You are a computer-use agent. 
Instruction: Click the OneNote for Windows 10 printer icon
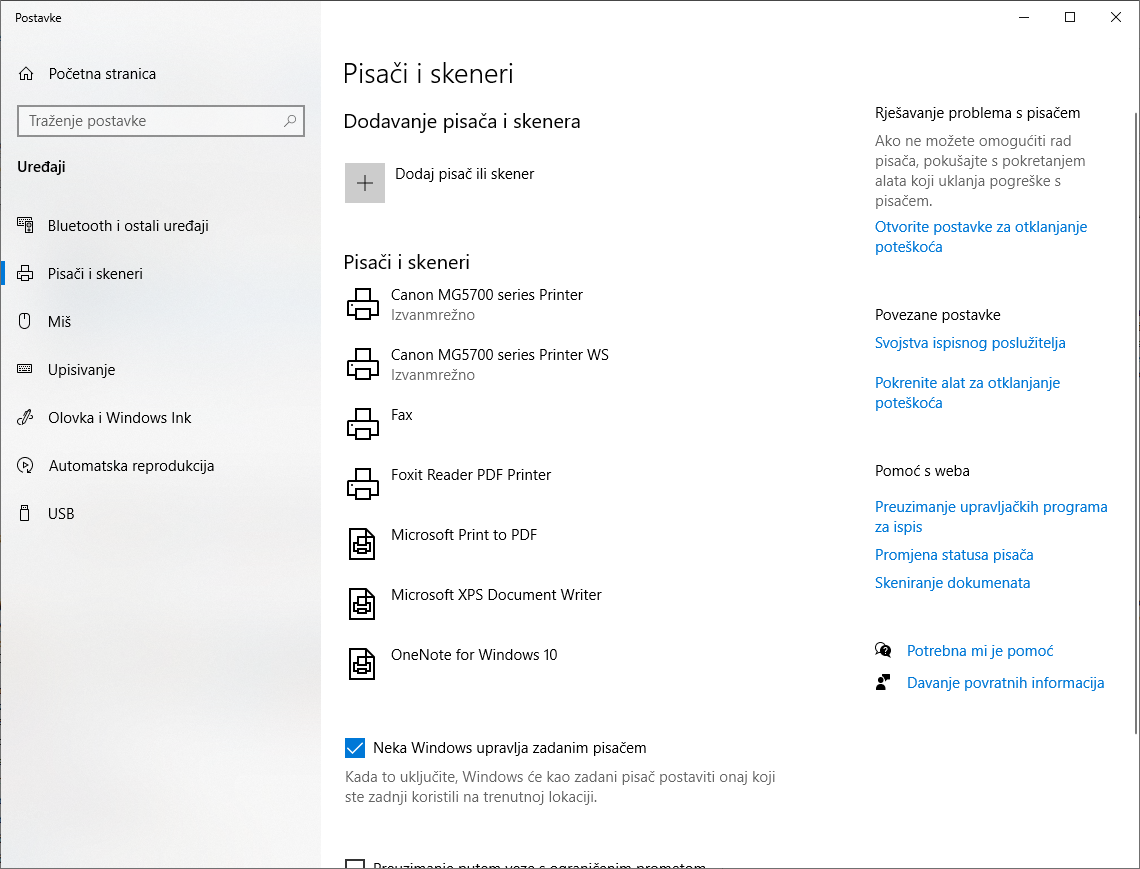click(362, 664)
